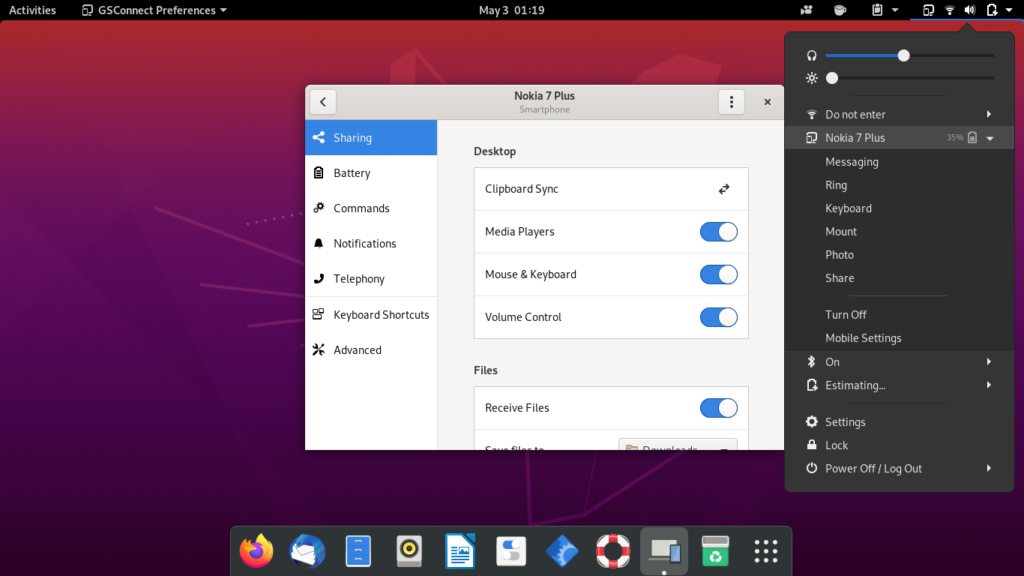Switch to Keyboard Shortcuts sidebar section

coord(371,315)
